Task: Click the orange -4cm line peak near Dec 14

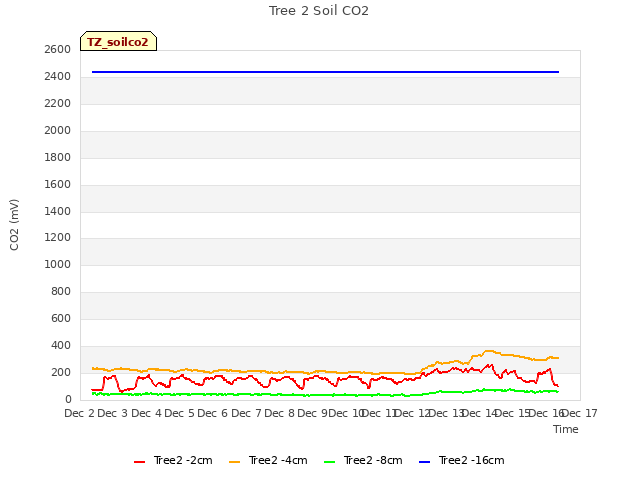Action: (489, 351)
